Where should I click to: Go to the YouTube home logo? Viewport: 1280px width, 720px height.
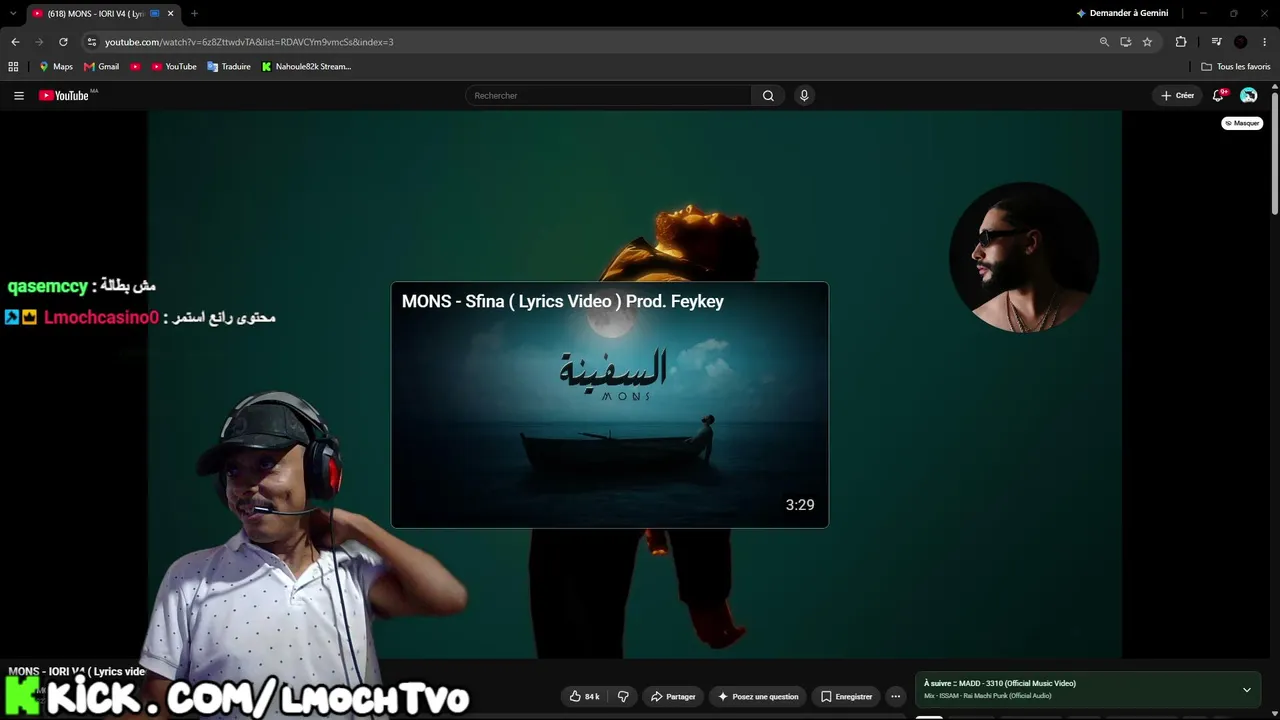[64, 96]
